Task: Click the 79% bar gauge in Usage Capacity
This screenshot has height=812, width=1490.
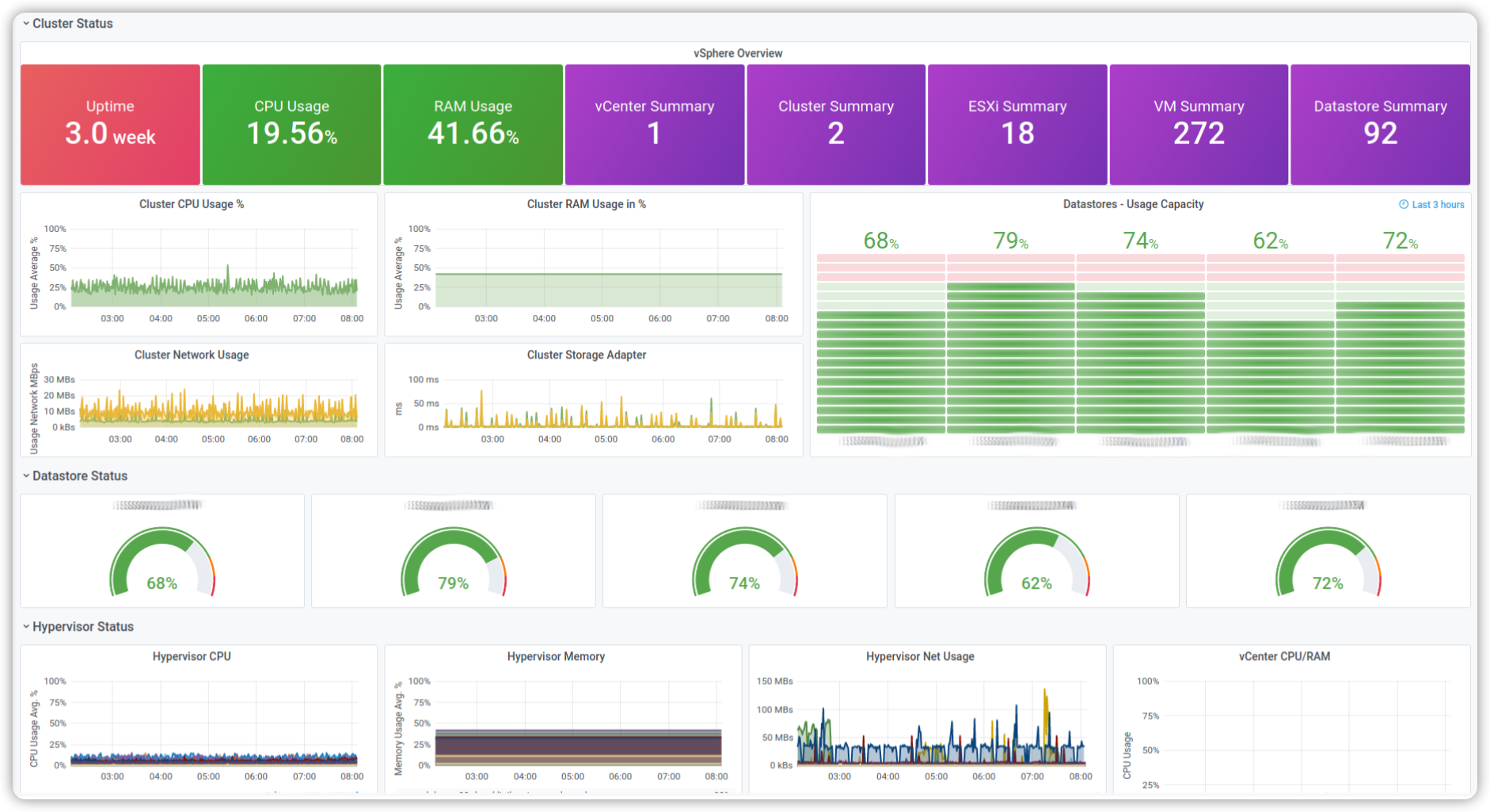Action: 1011,343
